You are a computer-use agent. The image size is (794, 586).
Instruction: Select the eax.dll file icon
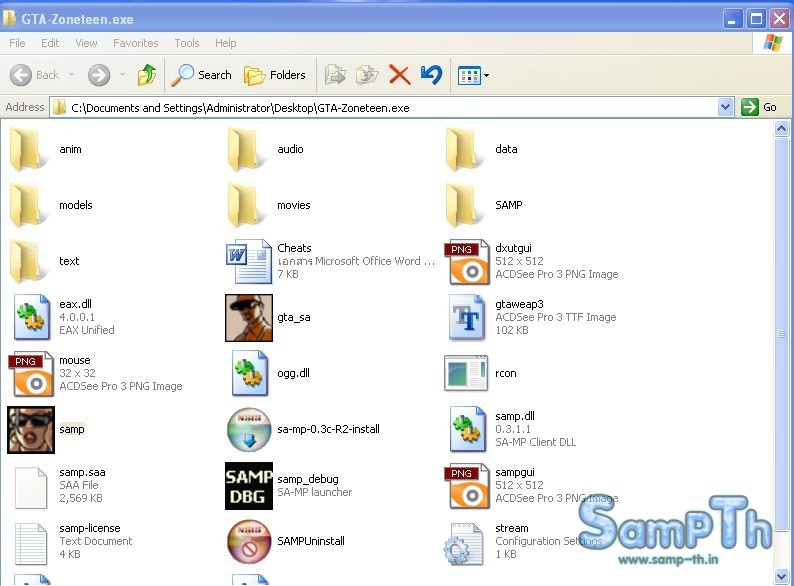tap(32, 317)
